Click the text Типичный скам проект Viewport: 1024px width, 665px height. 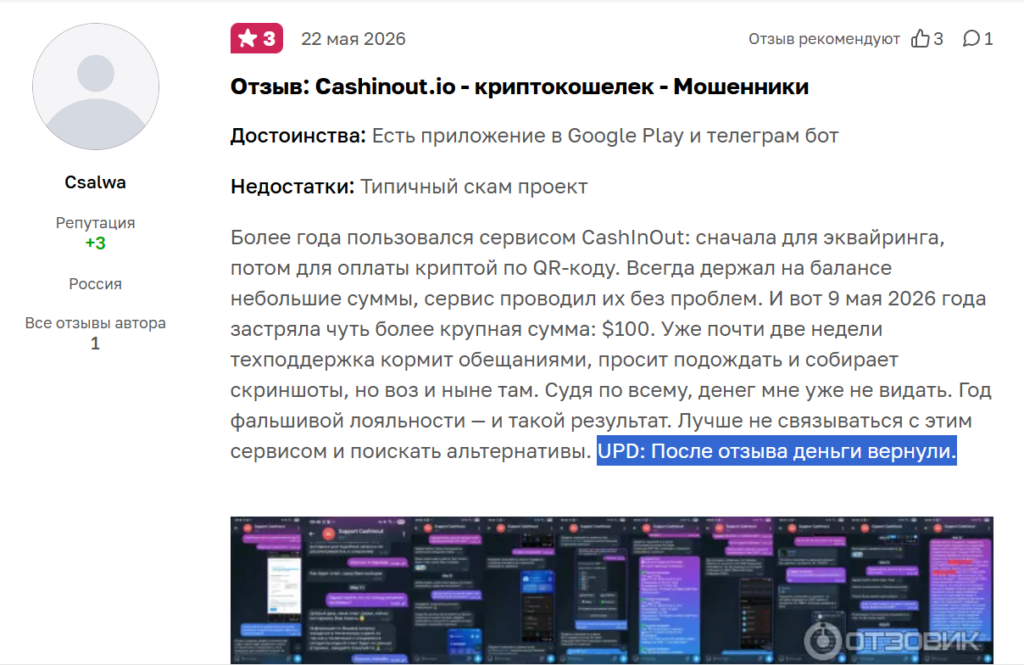pos(474,187)
